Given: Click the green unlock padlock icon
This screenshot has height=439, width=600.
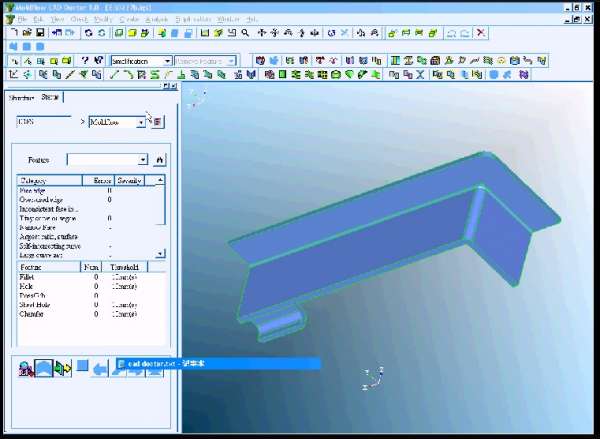Looking at the screenshot, I should coord(391,33).
